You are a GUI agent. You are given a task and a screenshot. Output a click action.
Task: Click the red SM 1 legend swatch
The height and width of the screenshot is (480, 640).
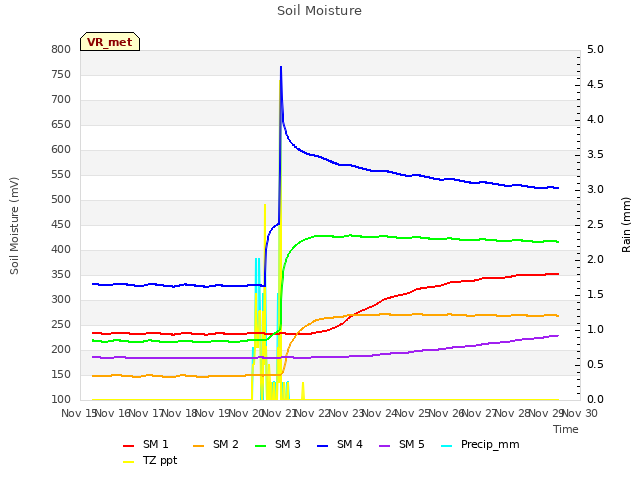(x=129, y=446)
